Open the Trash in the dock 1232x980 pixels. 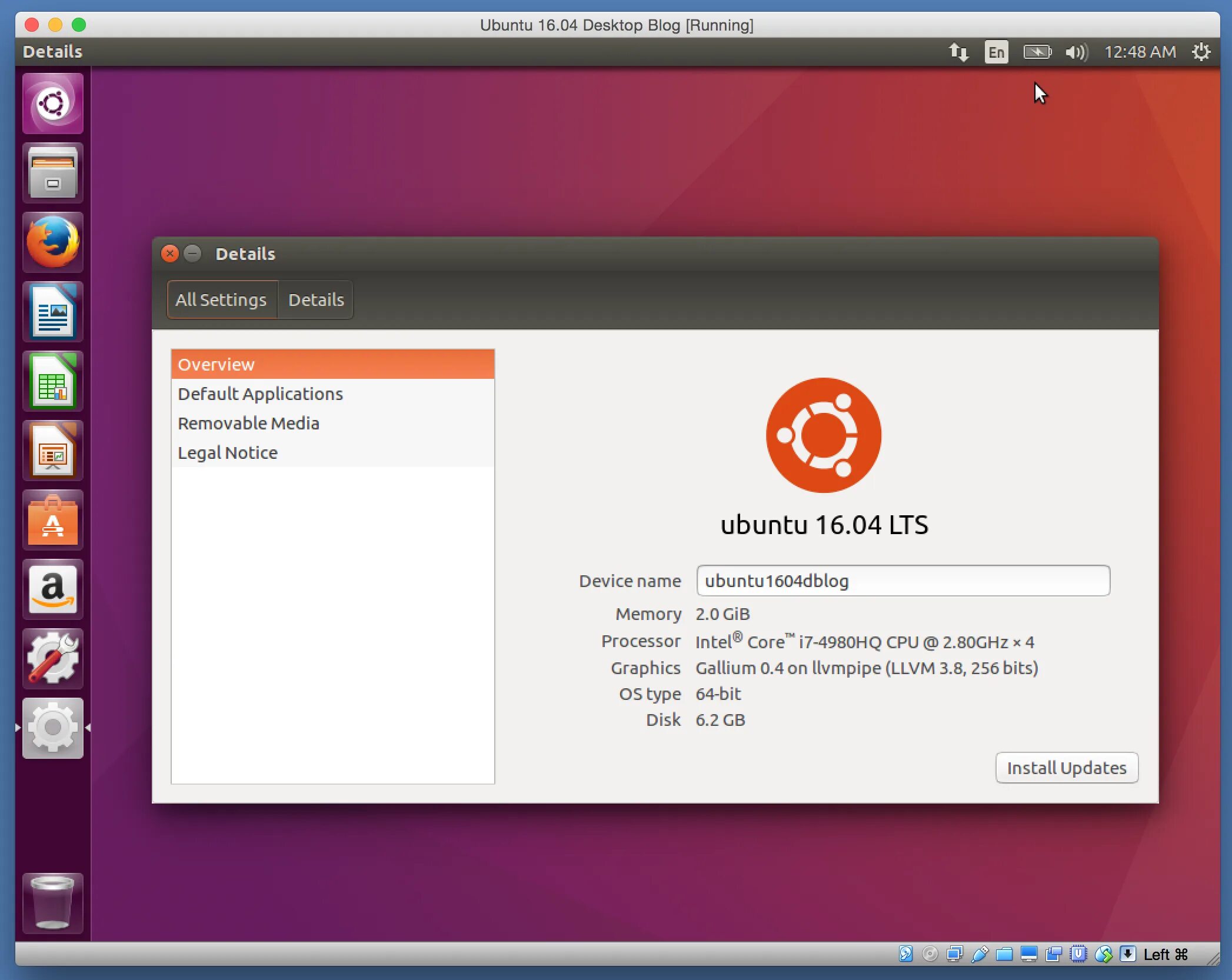53,903
